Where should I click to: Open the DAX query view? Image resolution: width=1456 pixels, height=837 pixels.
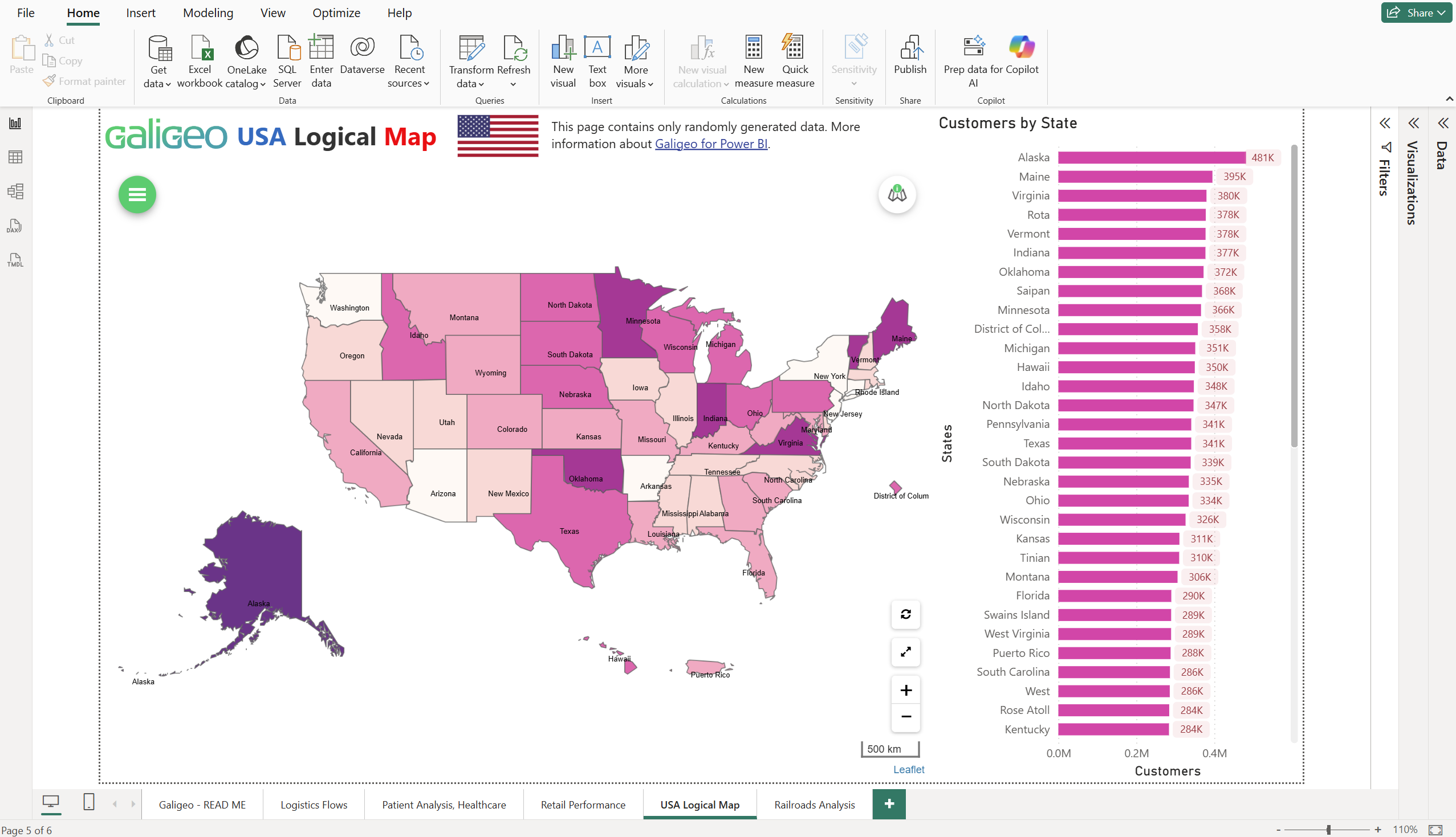point(15,226)
